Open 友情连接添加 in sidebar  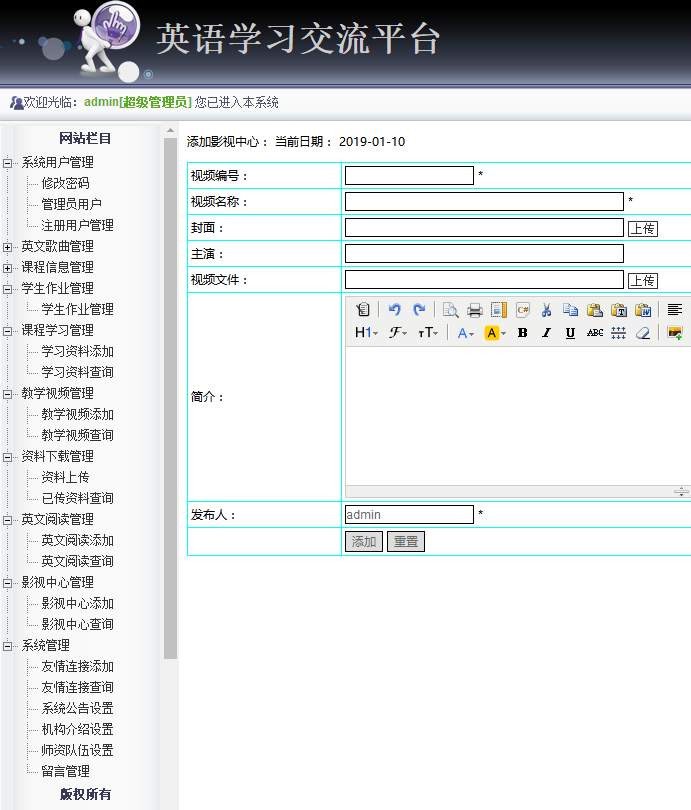[x=77, y=666]
